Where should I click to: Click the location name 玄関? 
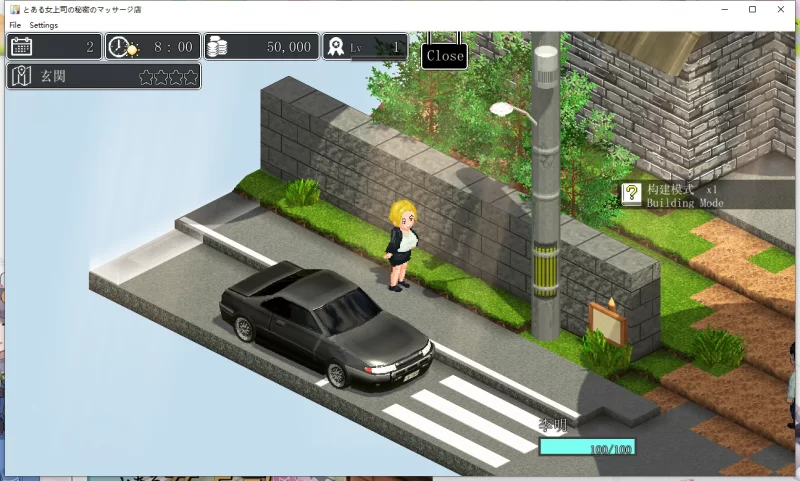point(53,77)
